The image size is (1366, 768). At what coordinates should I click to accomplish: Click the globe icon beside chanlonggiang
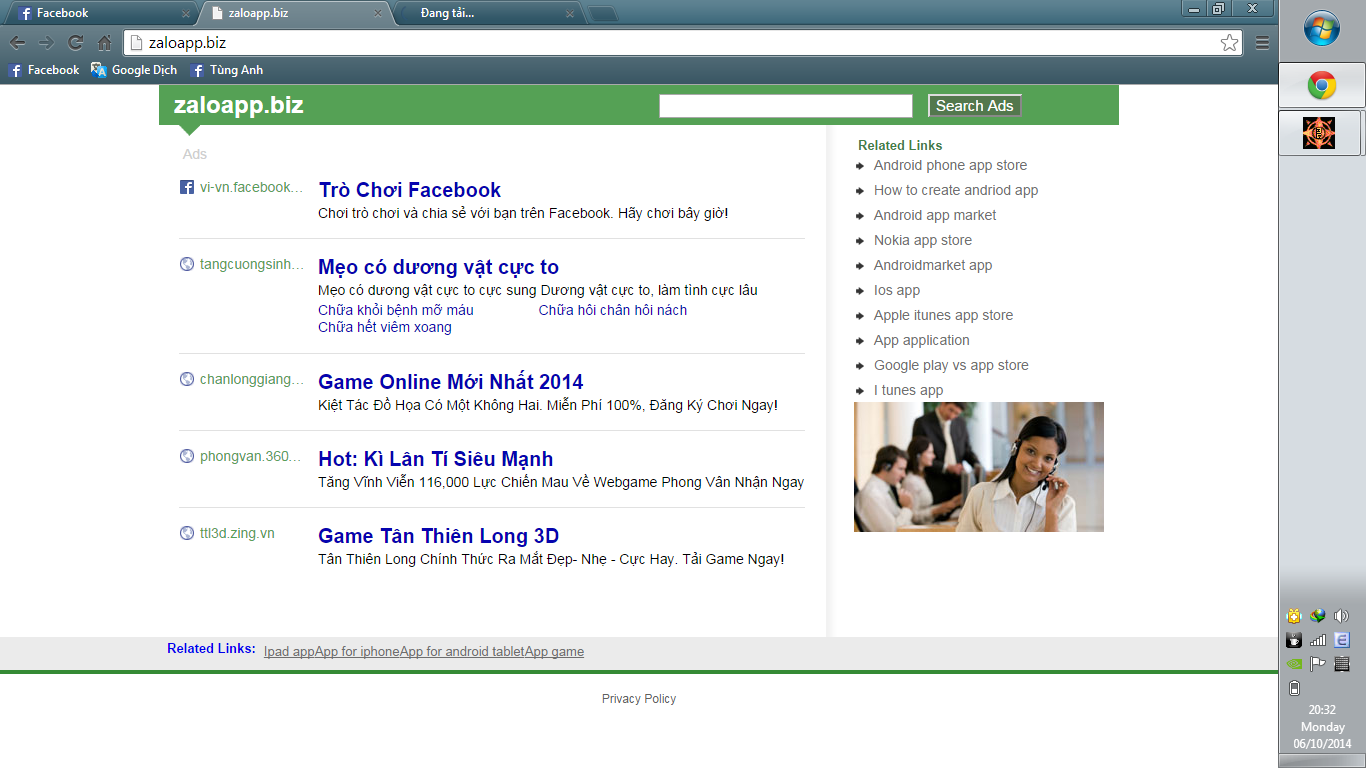187,379
